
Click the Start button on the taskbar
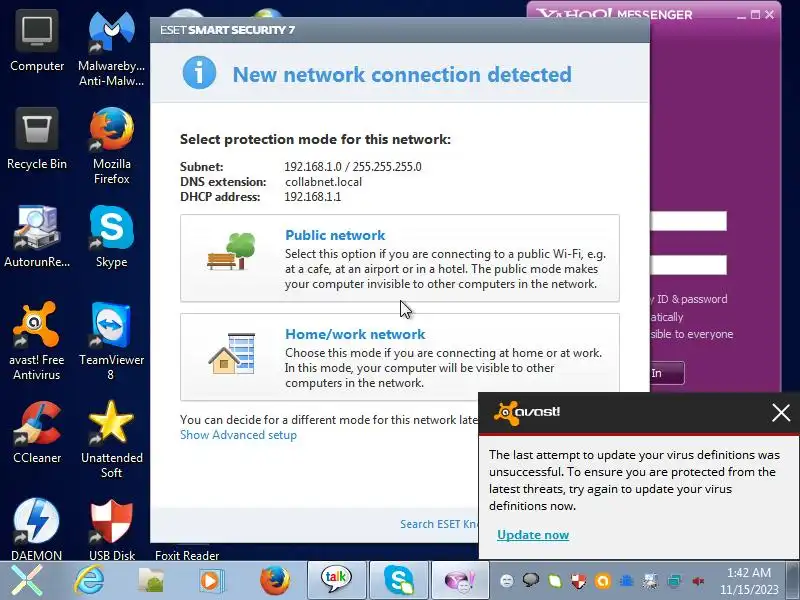[x=27, y=581]
